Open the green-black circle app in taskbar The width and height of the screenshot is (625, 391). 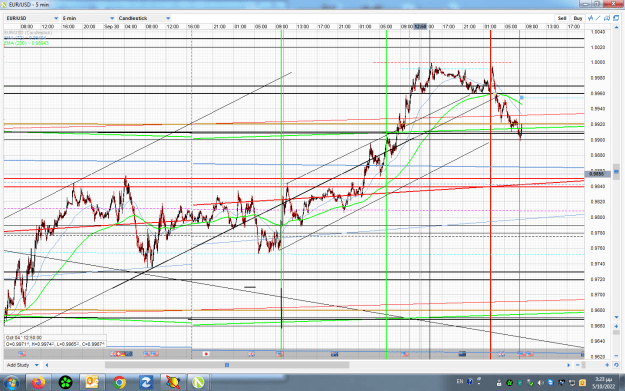point(65,383)
